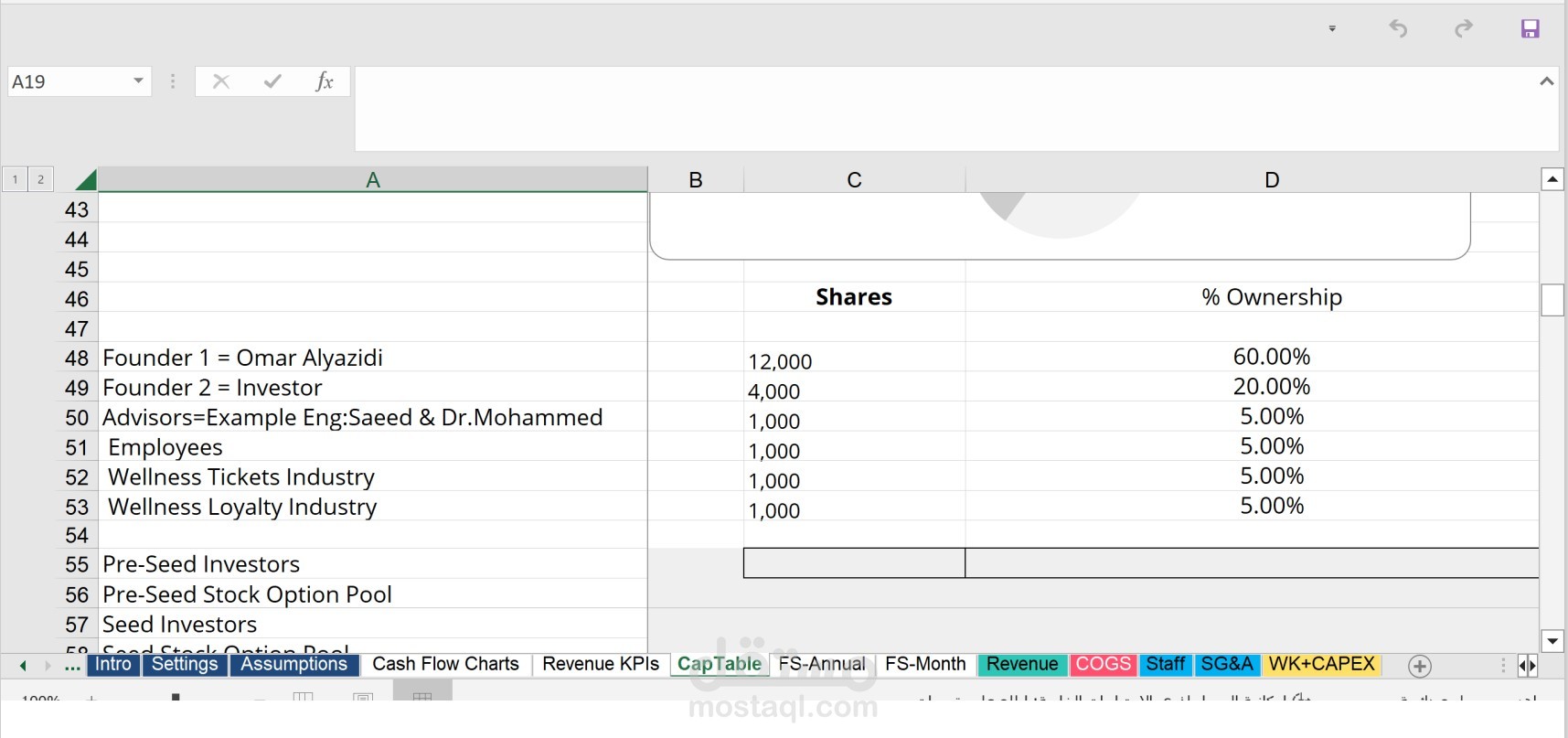Click the horizontal scroll right arrow
This screenshot has width=1568, height=738.
tap(1532, 666)
